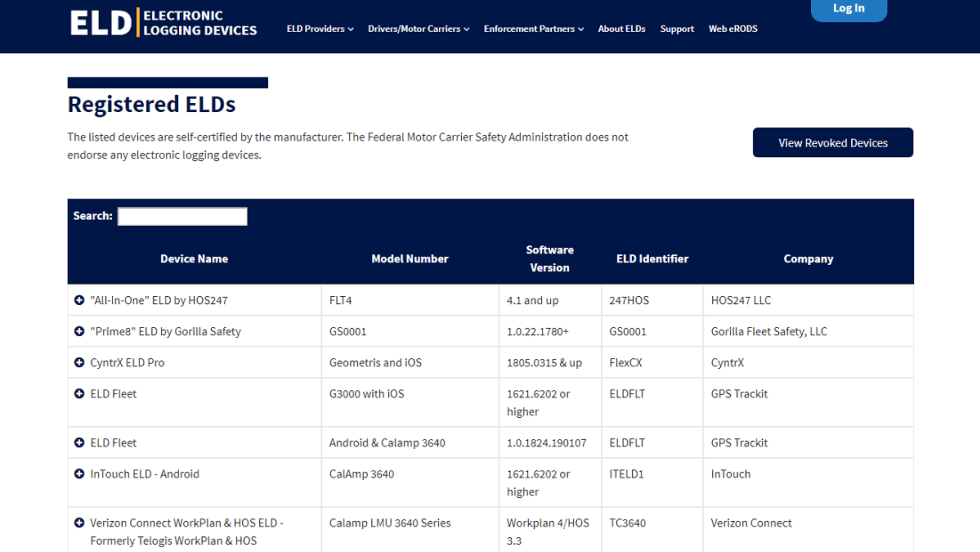Screen dimensions: 980x552
Task: Expand the "All-In-One" ELD by HOS247 row
Action: [x=79, y=300]
